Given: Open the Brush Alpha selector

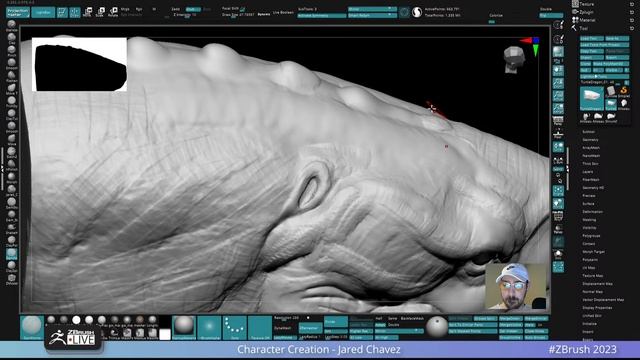Looking at the screenshot, I should point(209,327).
